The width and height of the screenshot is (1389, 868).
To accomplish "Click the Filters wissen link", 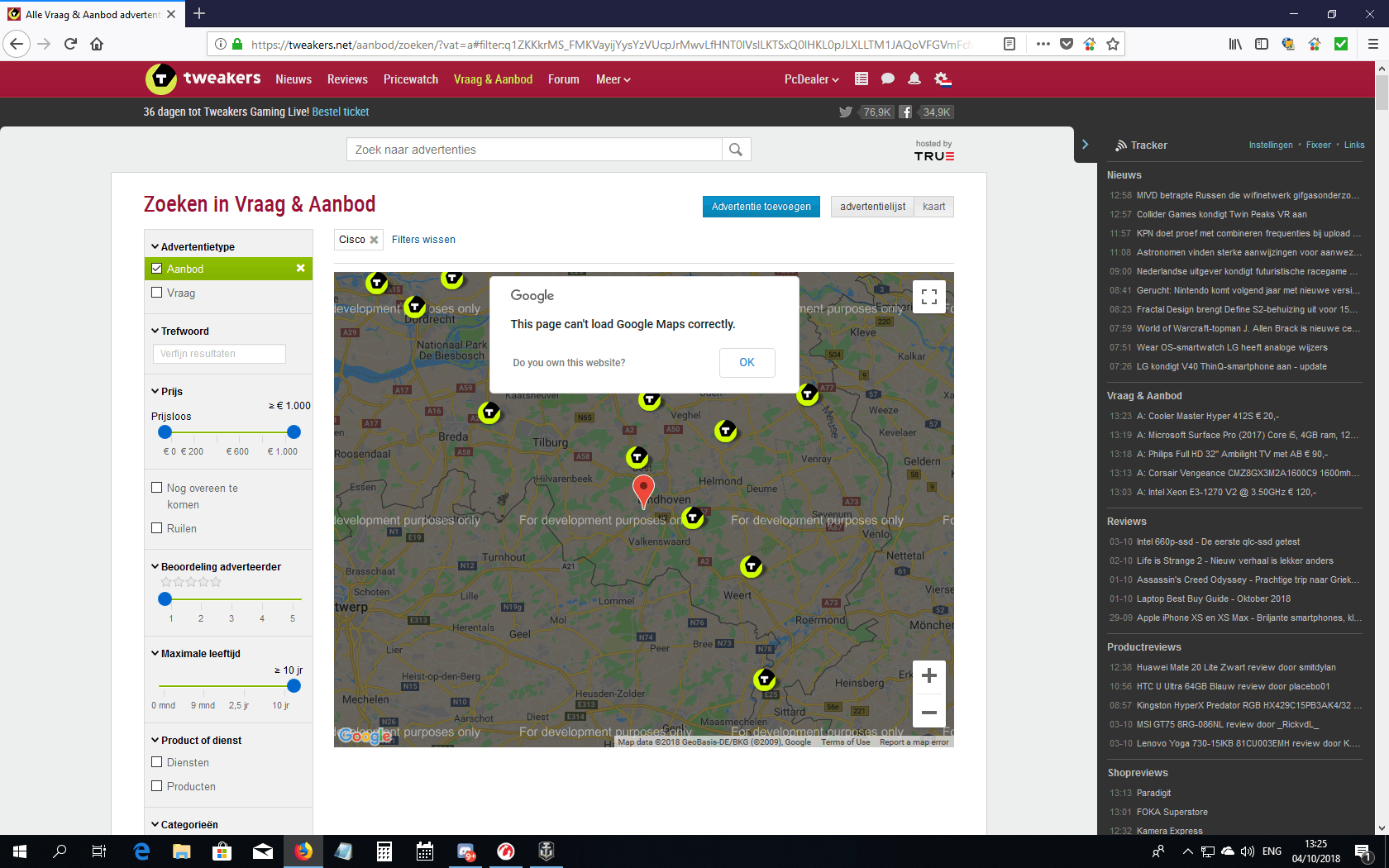I will pyautogui.click(x=423, y=240).
